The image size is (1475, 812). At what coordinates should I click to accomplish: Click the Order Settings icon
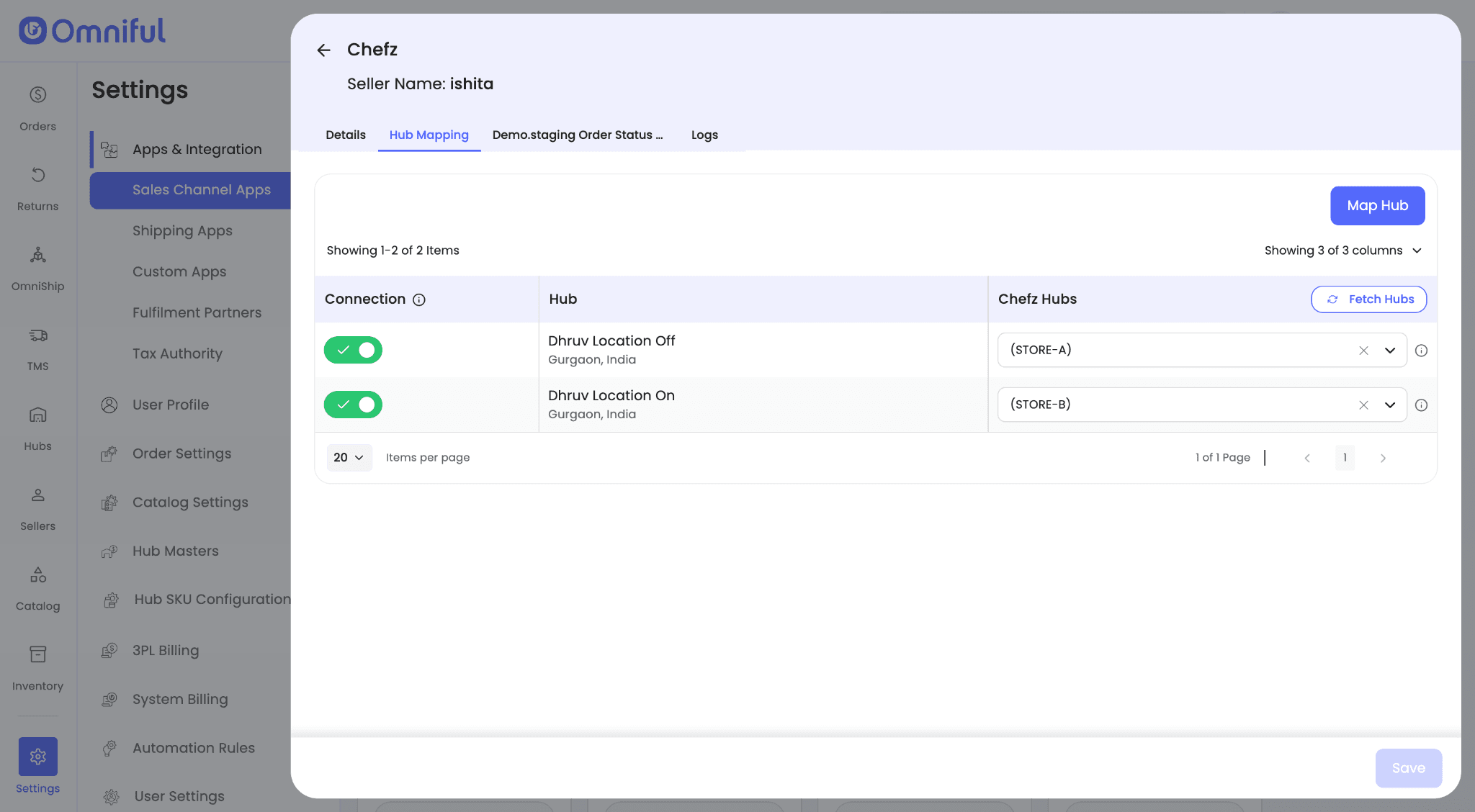(109, 454)
